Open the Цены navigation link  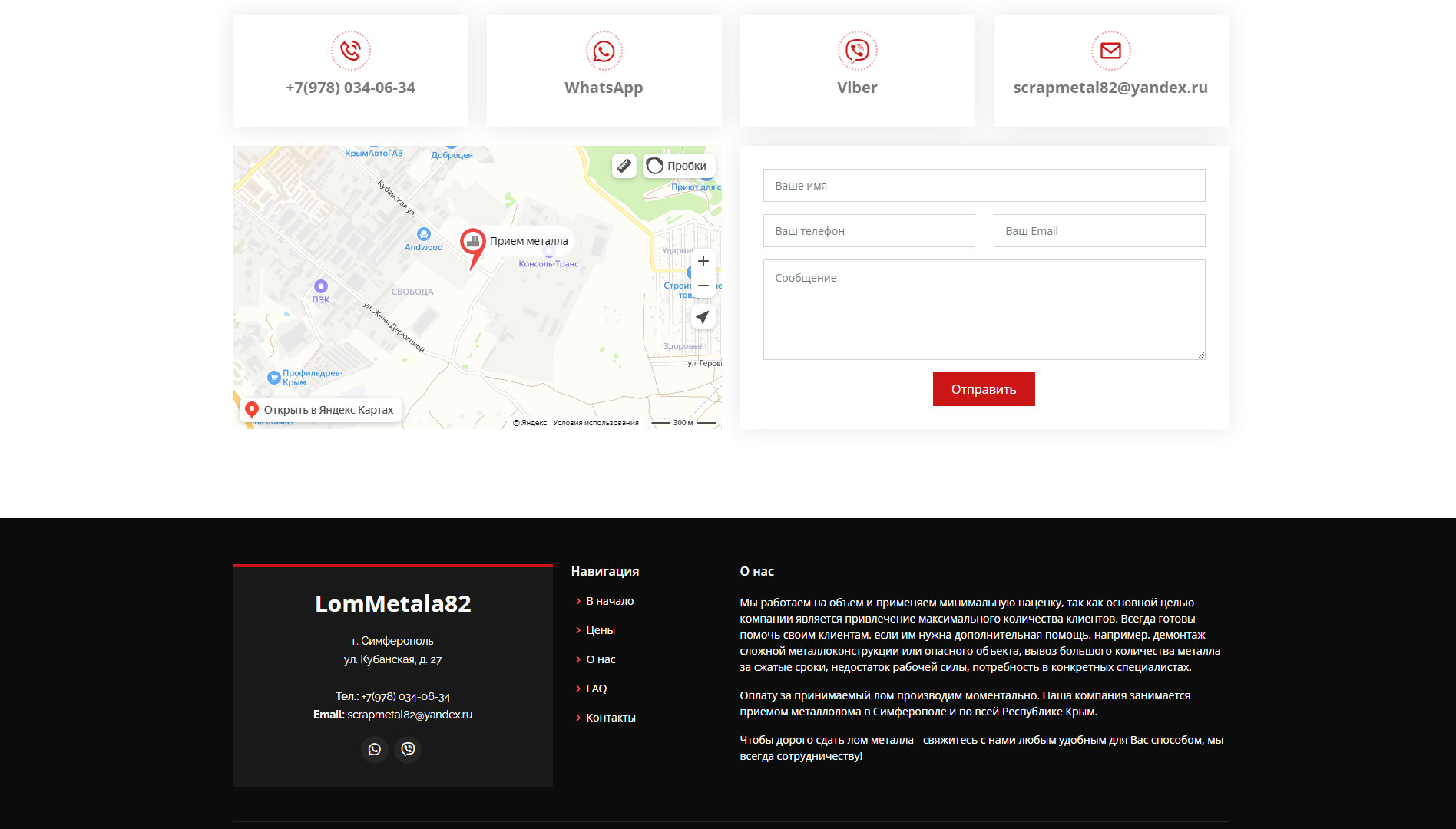click(600, 630)
